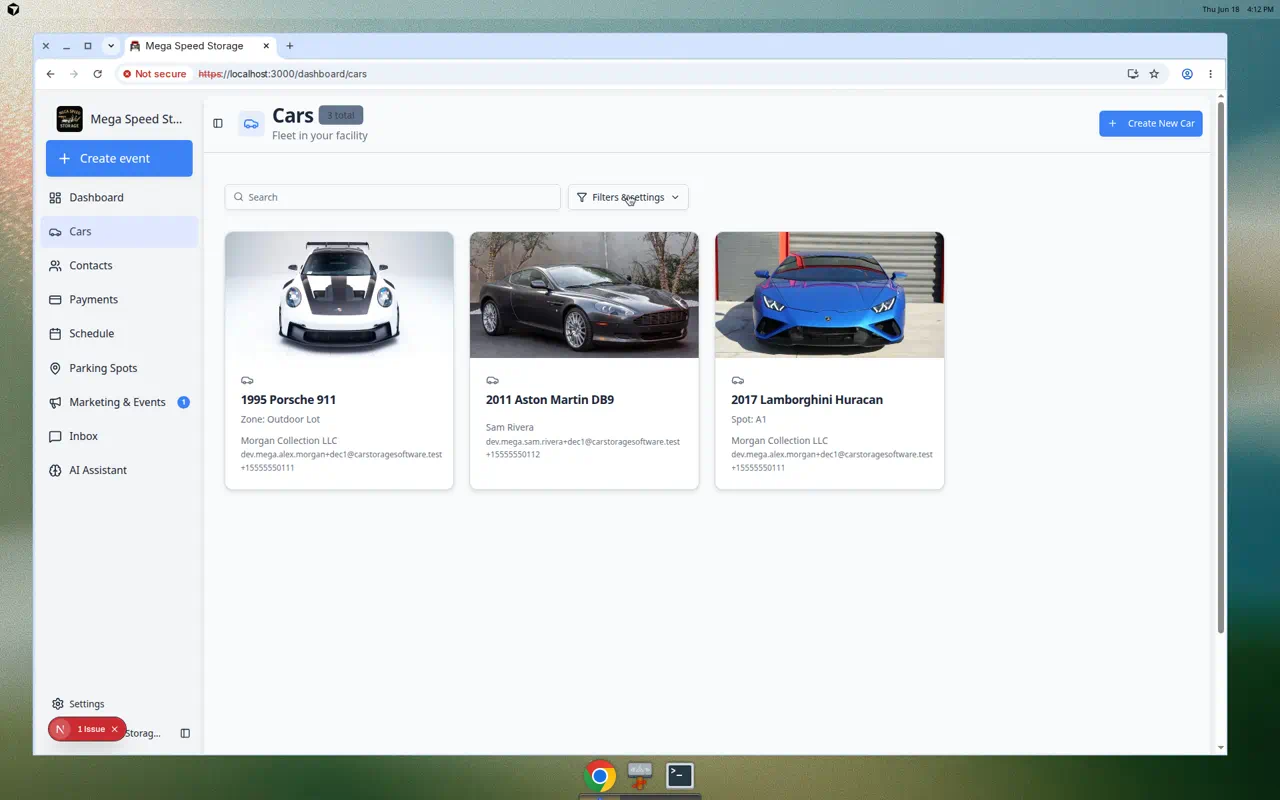Screen dimensions: 1280x800
Task: Open the system monitor dock icon
Action: click(x=640, y=775)
